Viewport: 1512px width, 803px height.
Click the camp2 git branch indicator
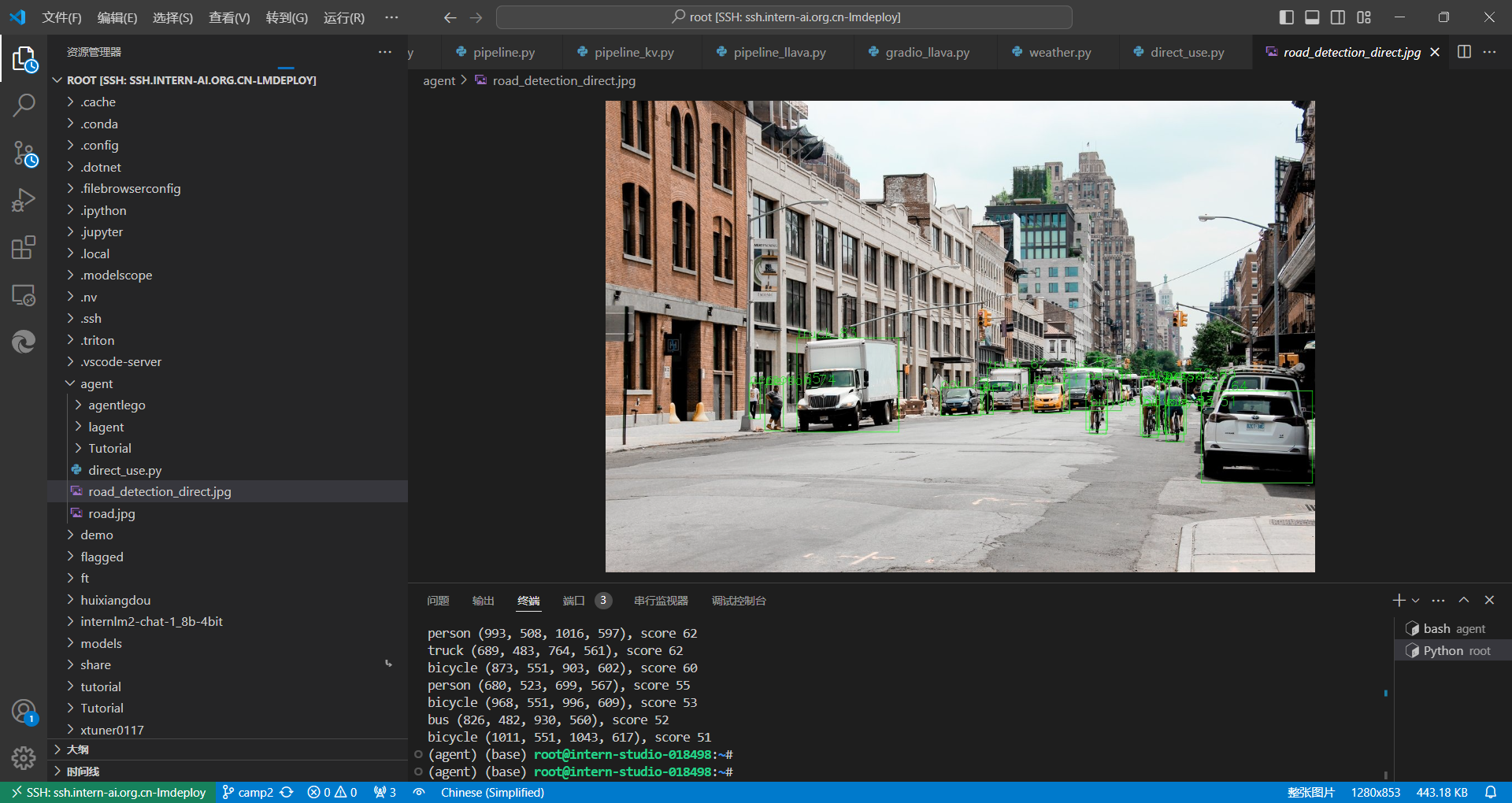point(248,792)
